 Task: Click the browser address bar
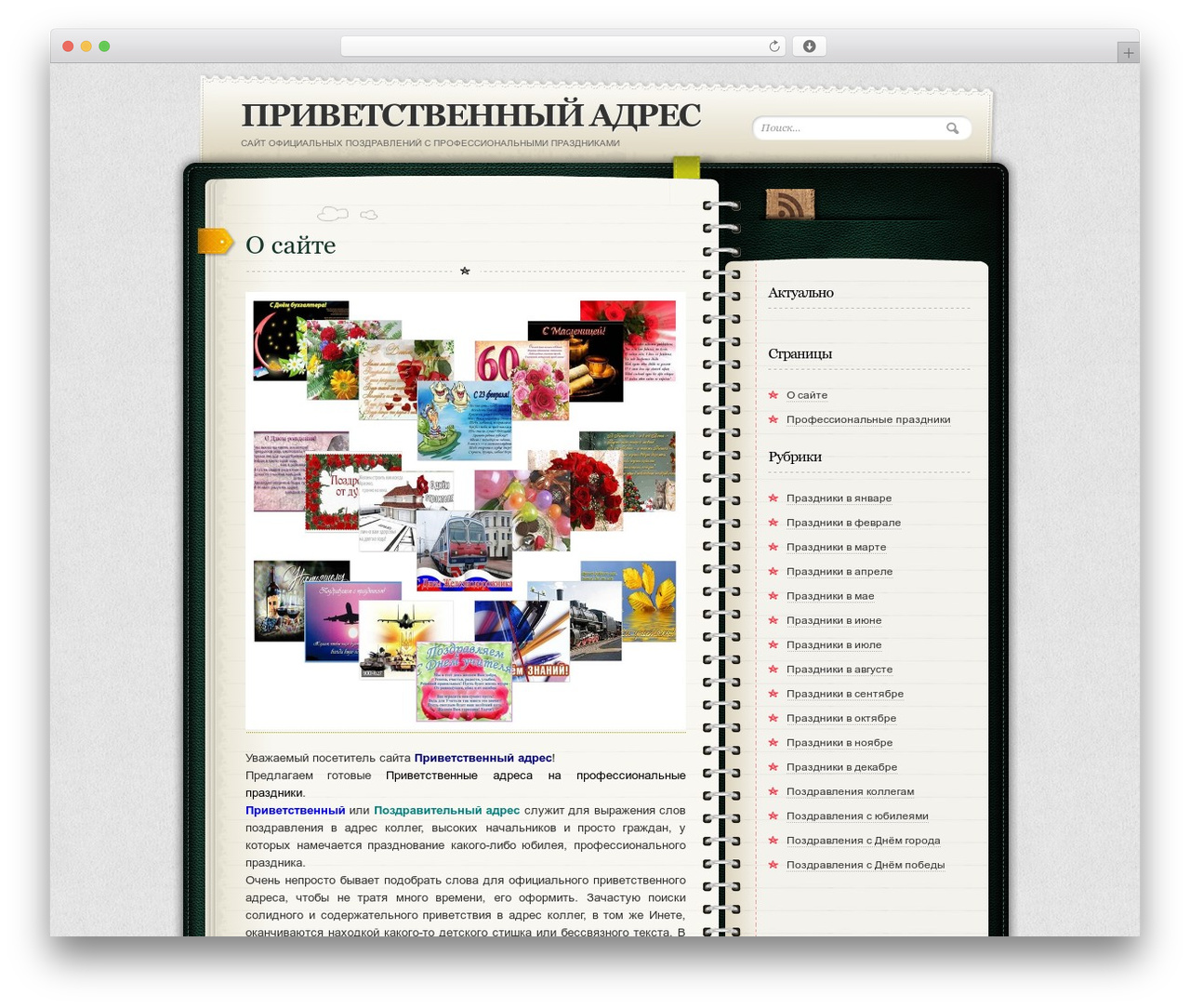562,46
